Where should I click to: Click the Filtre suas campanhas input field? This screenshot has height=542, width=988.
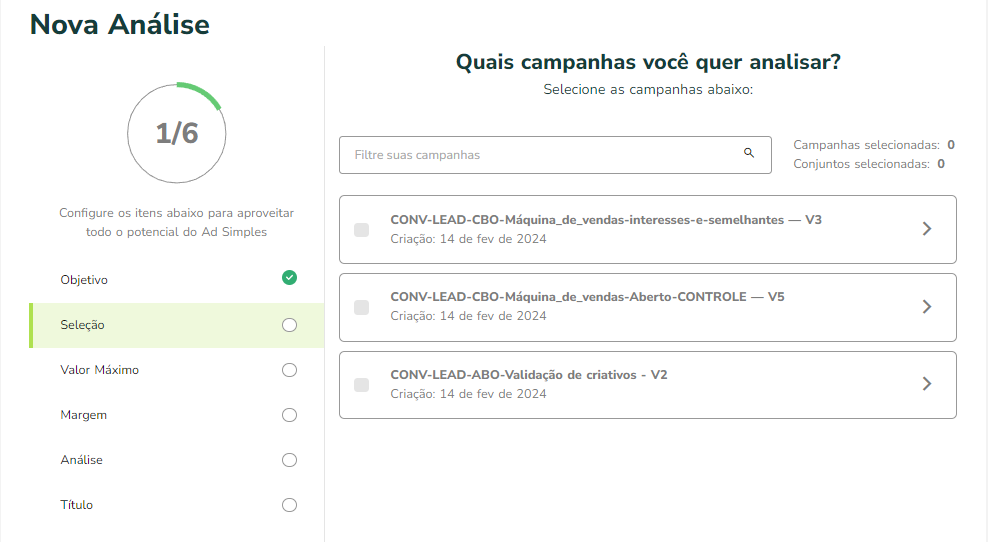(x=540, y=155)
